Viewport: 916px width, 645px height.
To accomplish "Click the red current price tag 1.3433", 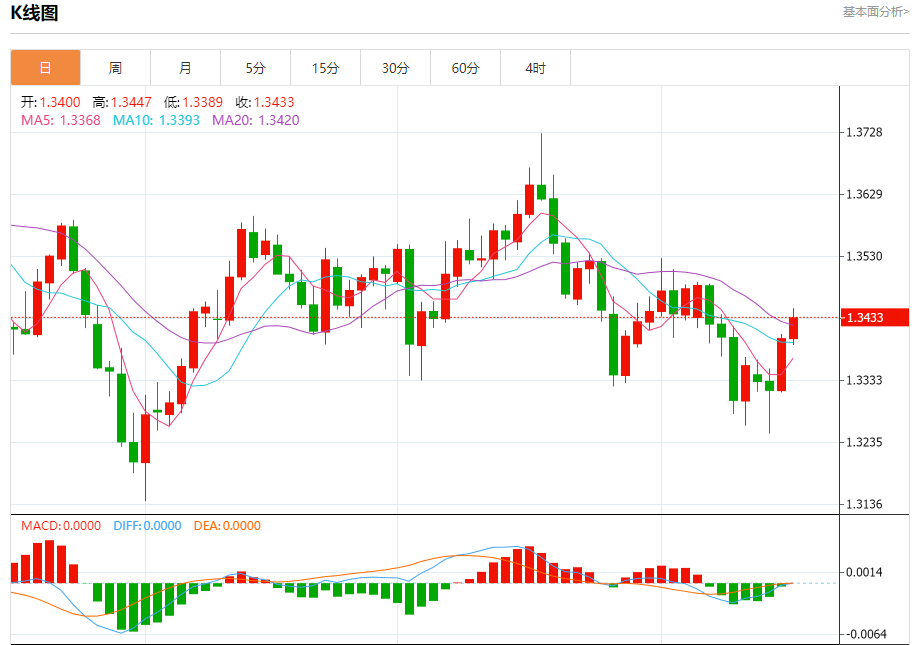I will point(874,318).
